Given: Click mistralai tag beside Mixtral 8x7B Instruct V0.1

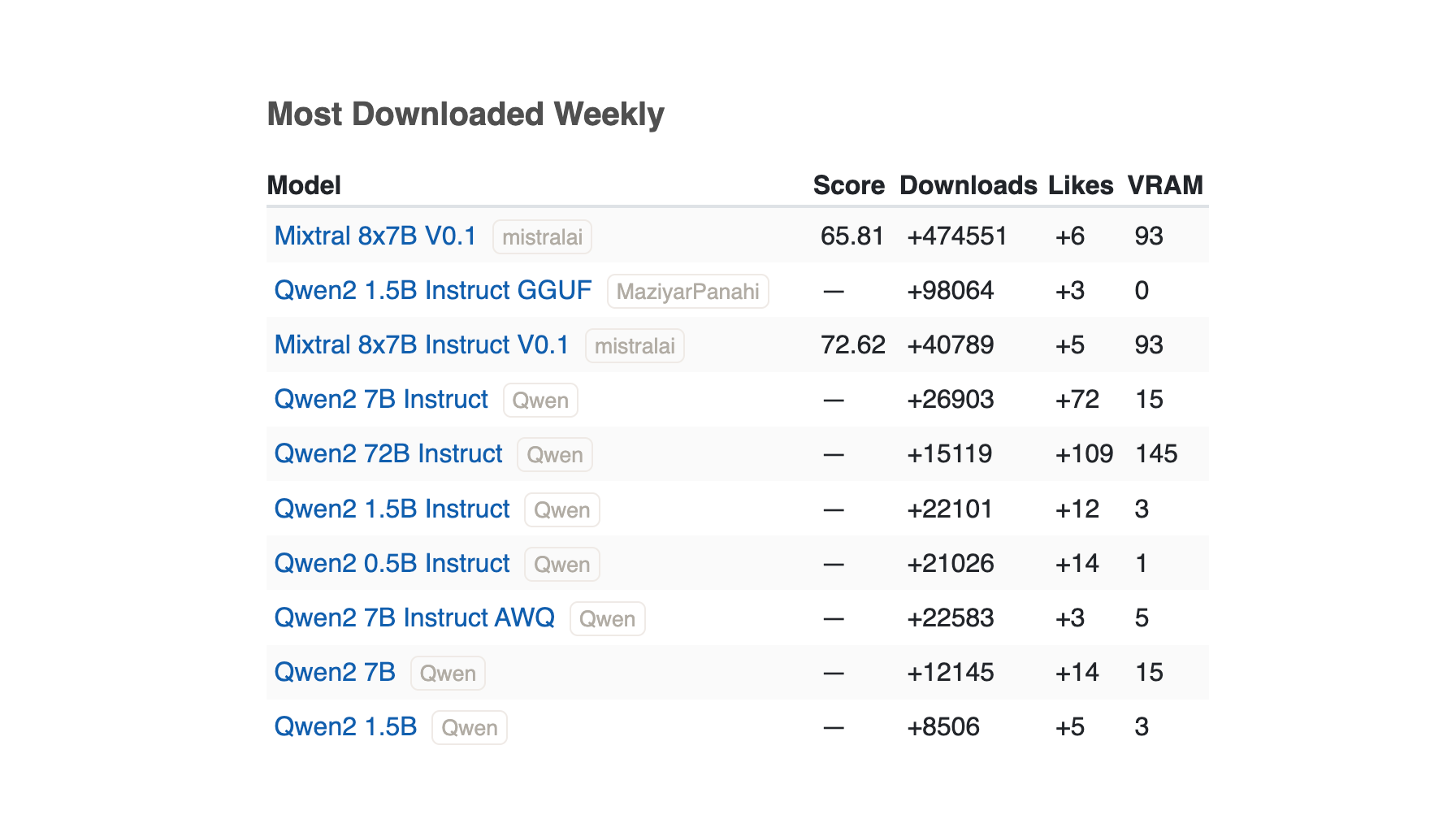Looking at the screenshot, I should (x=635, y=346).
